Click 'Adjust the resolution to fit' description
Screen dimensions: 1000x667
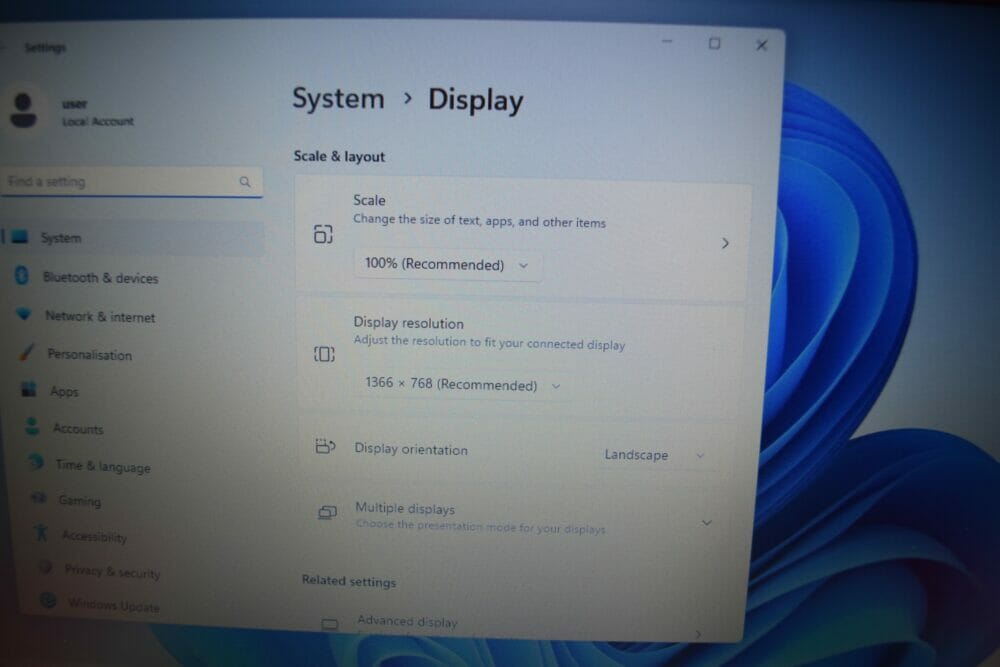pyautogui.click(x=489, y=342)
